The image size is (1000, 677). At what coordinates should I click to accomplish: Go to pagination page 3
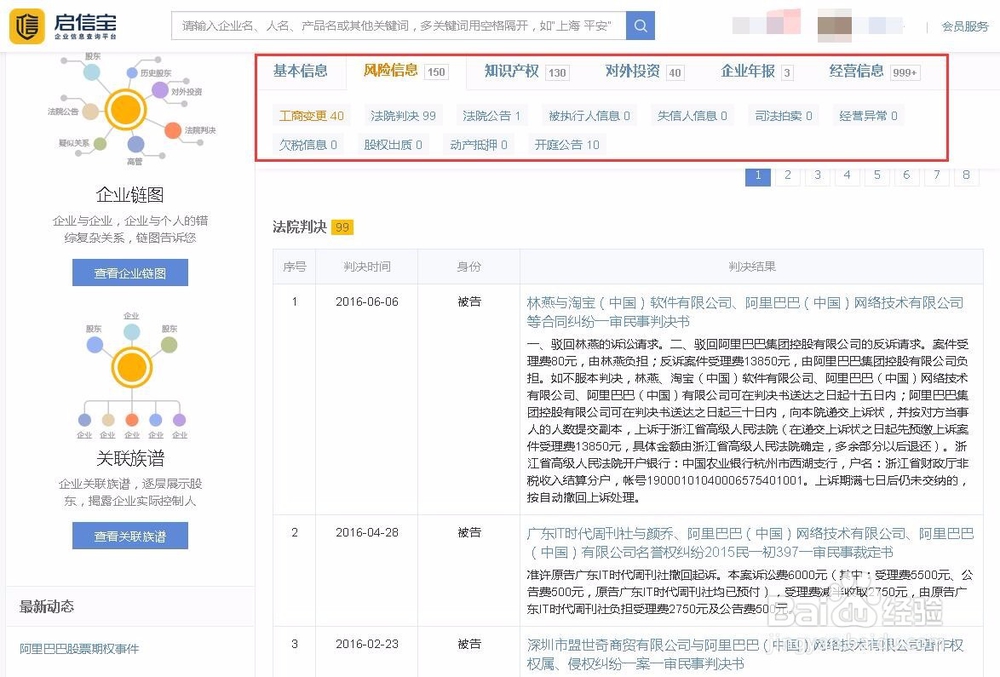pos(818,176)
